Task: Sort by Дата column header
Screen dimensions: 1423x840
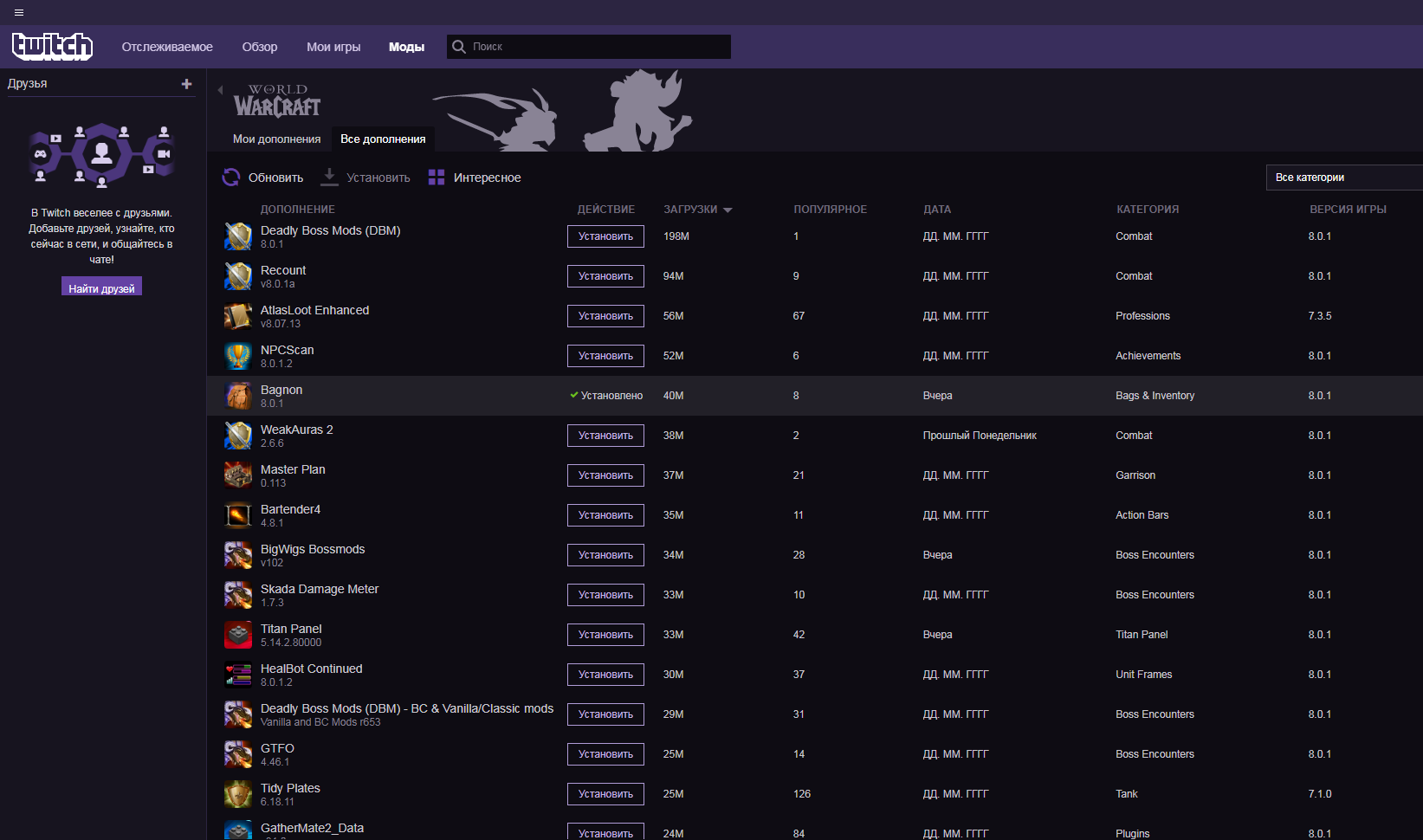Action: tap(937, 210)
